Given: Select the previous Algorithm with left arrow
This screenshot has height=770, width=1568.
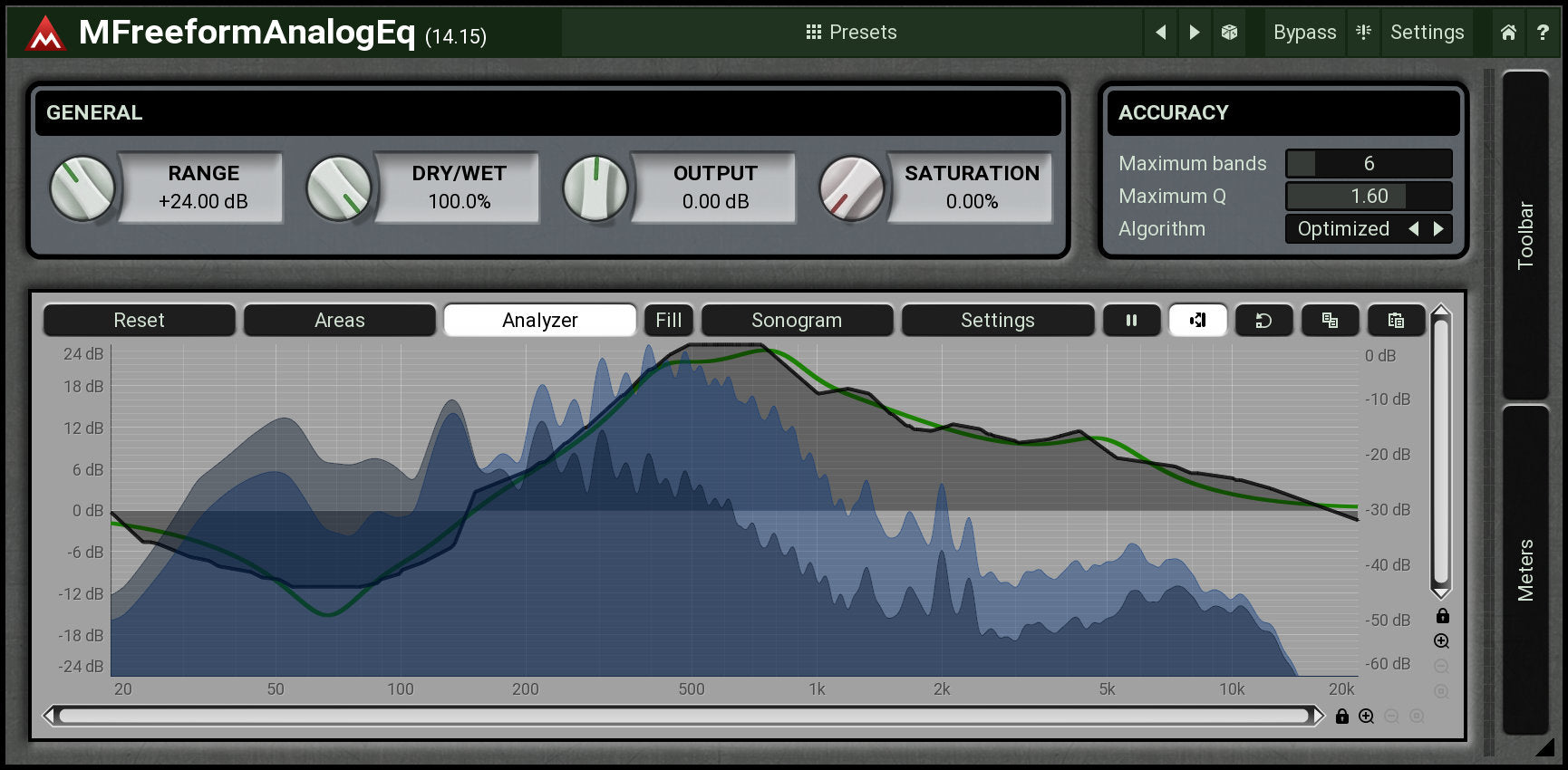Looking at the screenshot, I should (1414, 229).
